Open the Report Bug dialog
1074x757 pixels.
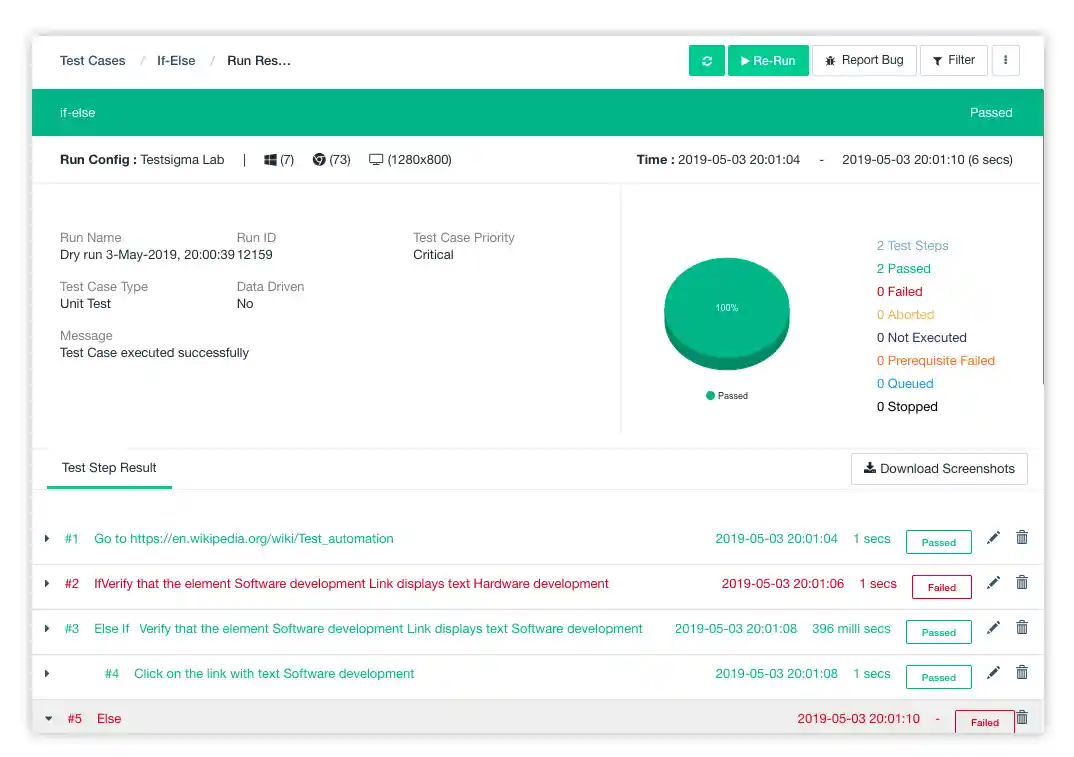pyautogui.click(x=864, y=60)
